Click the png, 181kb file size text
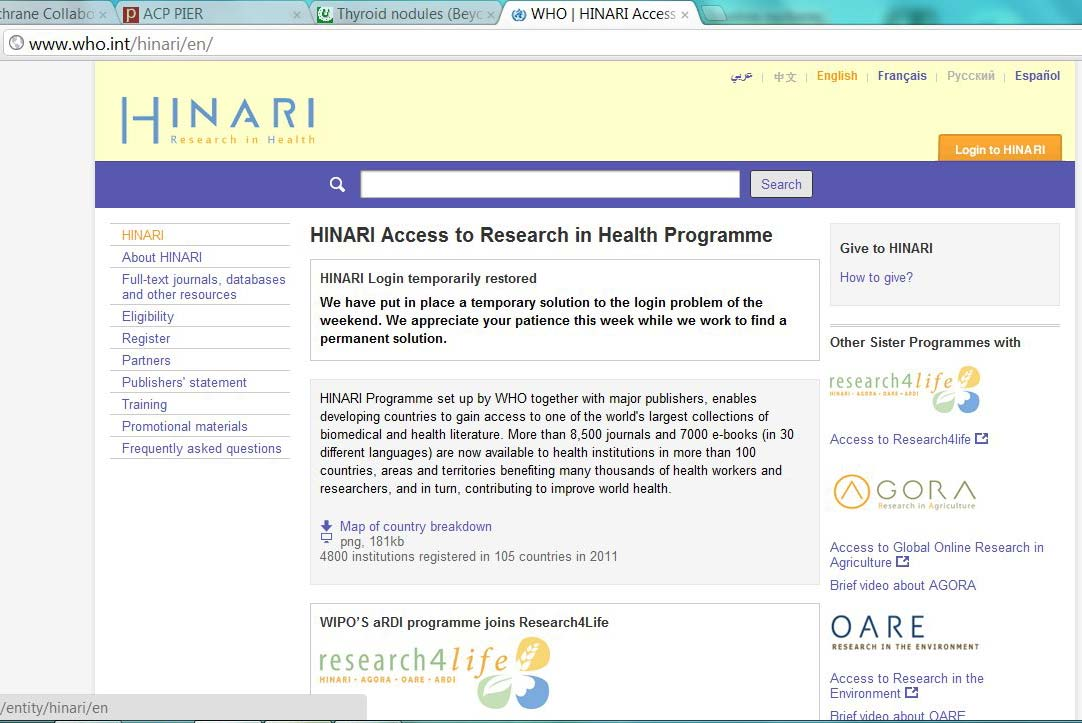 (x=372, y=542)
